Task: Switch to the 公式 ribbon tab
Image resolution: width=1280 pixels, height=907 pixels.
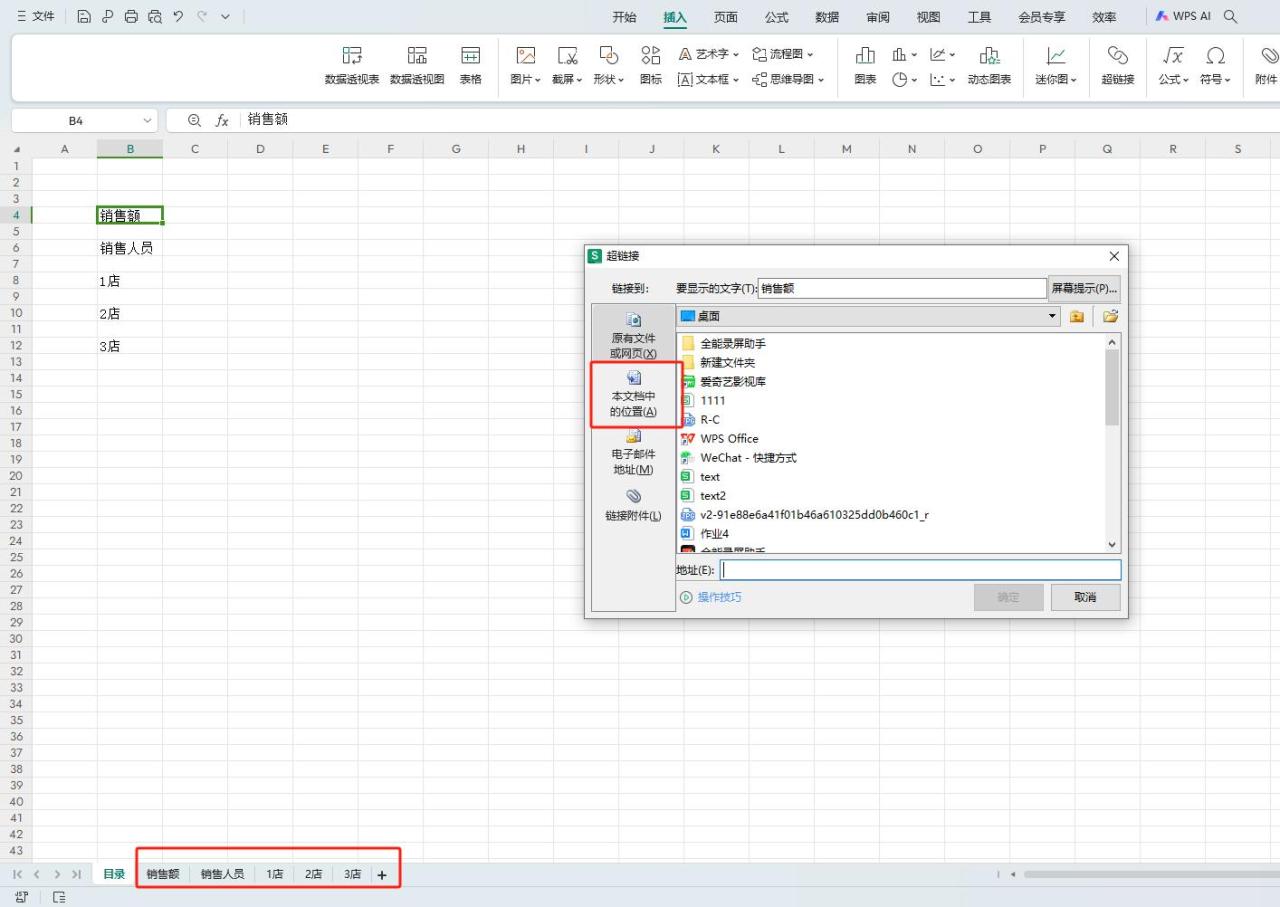Action: [777, 17]
